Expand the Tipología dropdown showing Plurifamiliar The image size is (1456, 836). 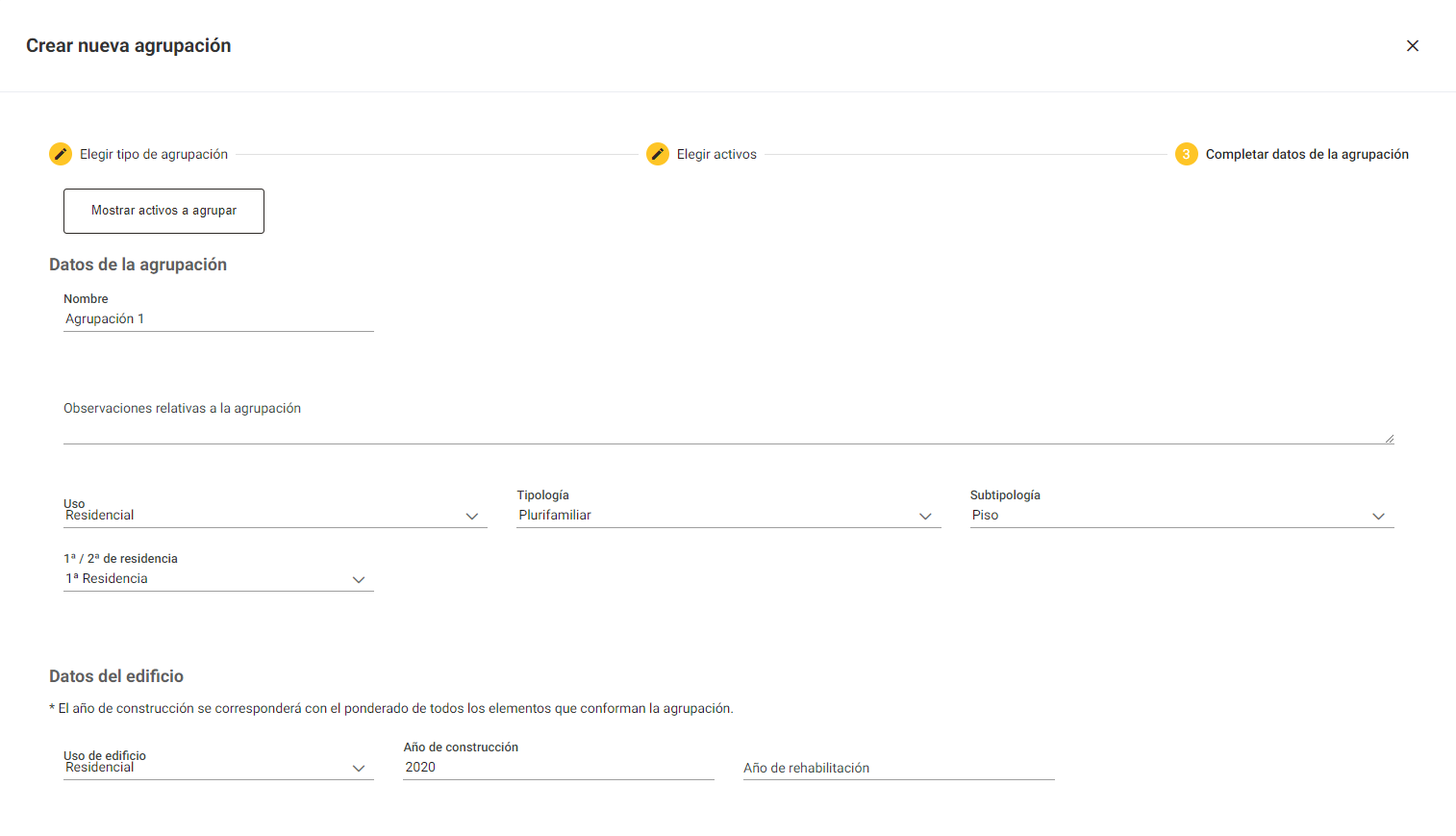(x=712, y=516)
